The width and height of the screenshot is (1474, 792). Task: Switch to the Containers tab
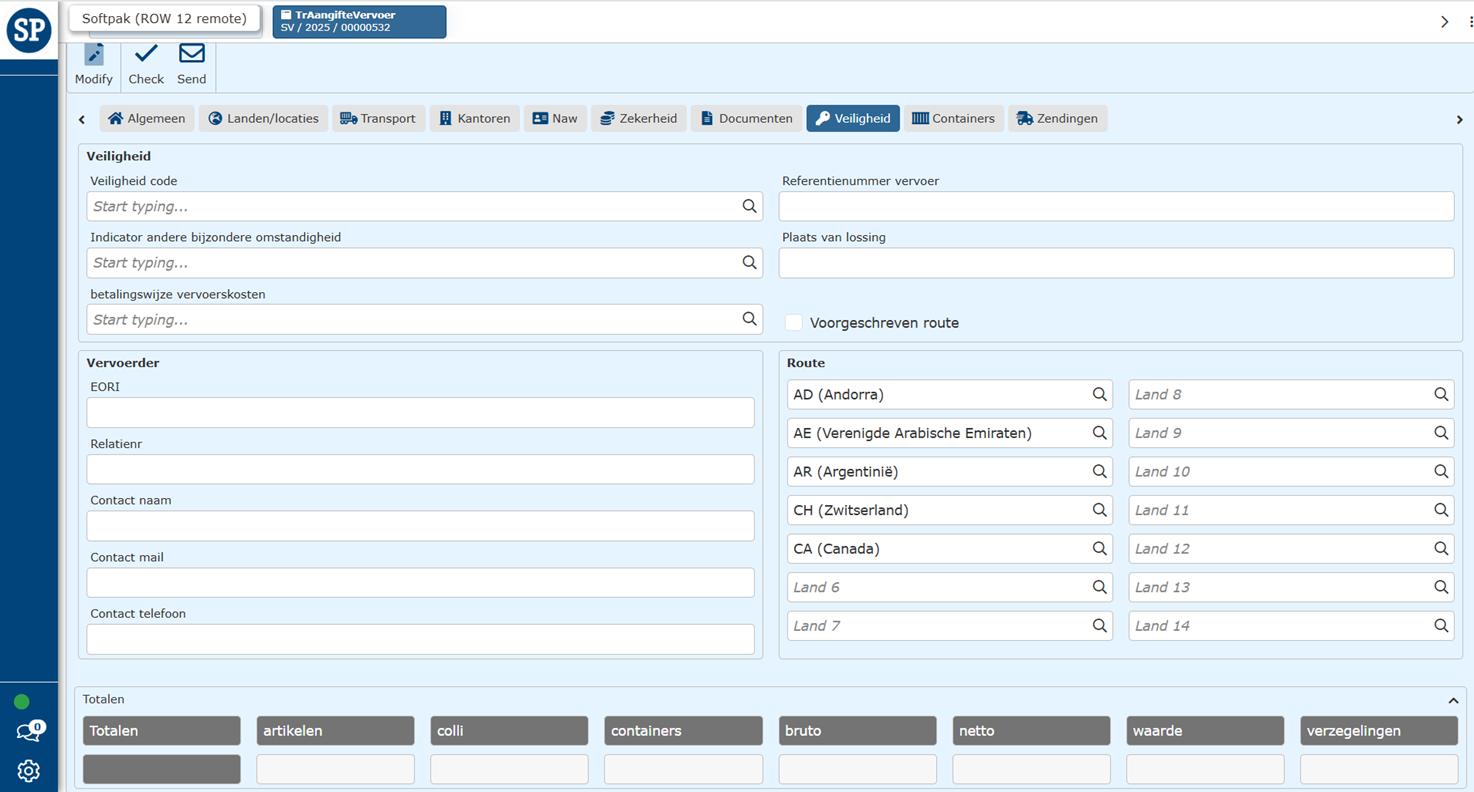pyautogui.click(x=954, y=118)
